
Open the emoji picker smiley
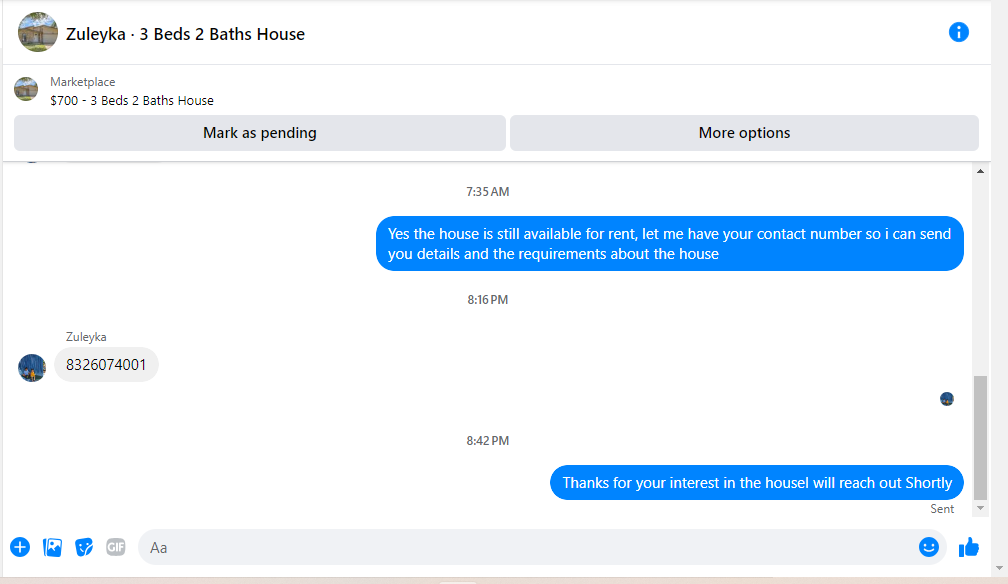(928, 547)
